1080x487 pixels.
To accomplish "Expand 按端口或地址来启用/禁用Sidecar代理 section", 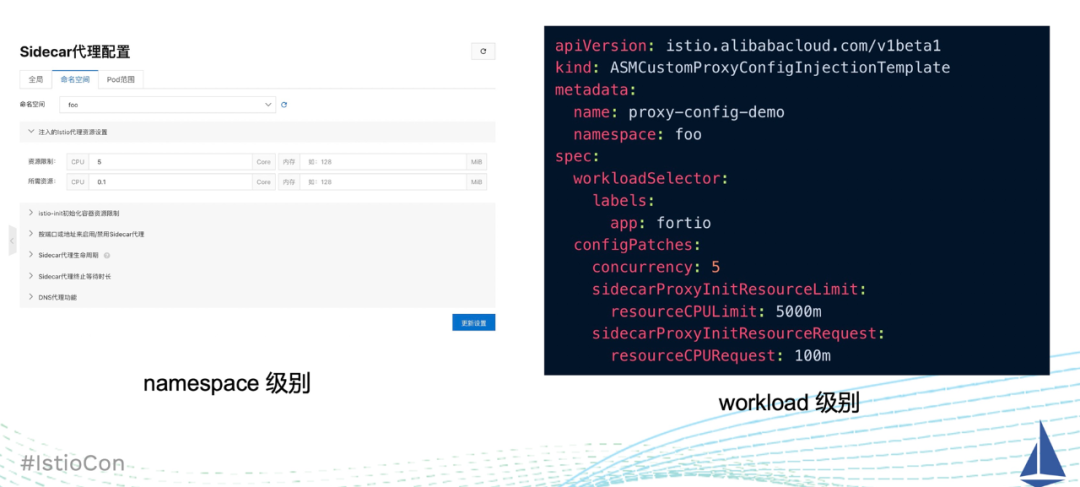I will point(257,234).
